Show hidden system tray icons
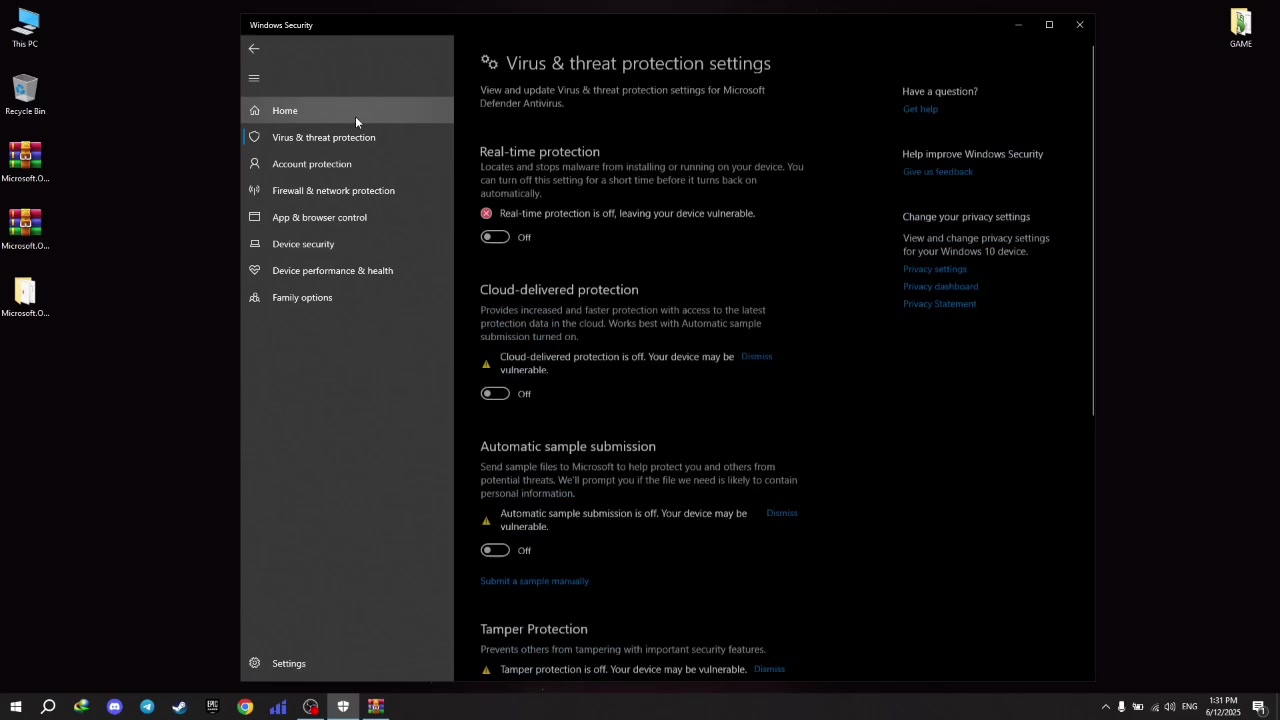 tap(1105, 707)
